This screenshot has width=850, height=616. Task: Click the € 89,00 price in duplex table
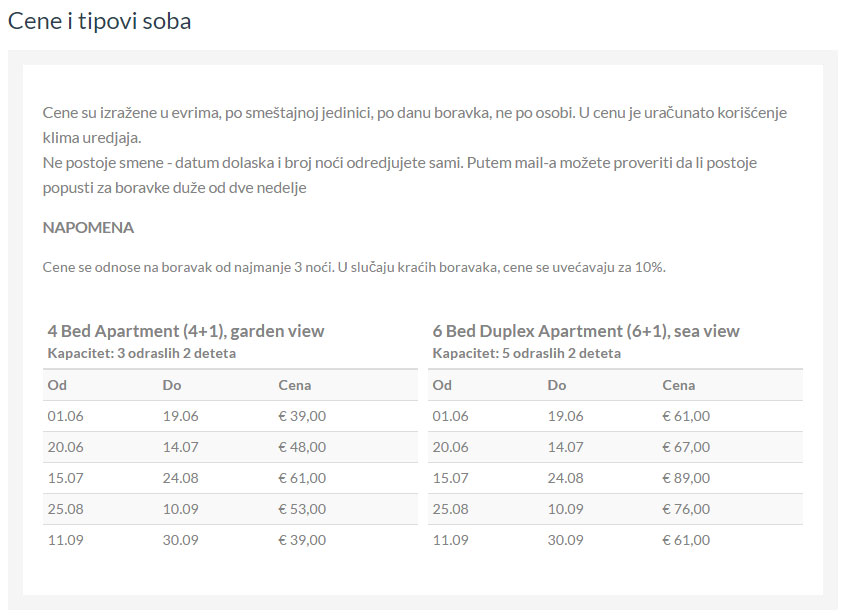click(x=686, y=478)
